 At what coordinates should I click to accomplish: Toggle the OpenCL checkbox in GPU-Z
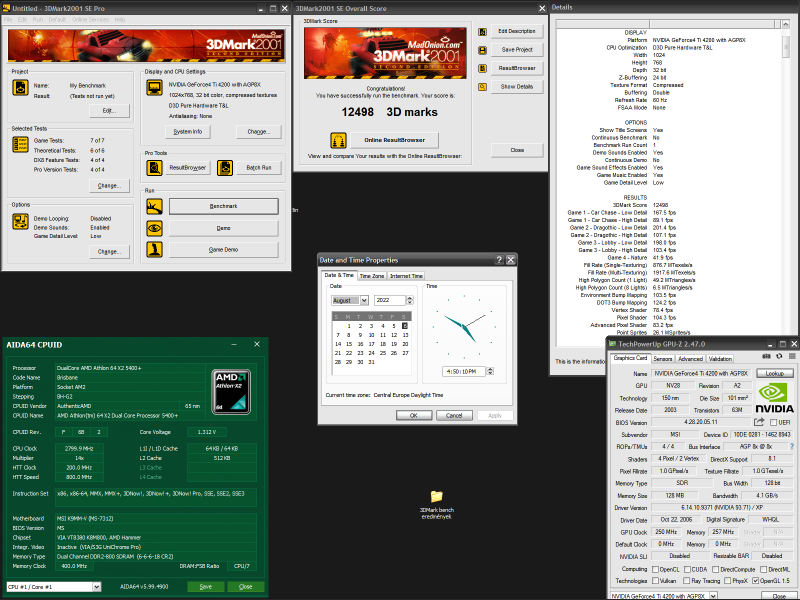pos(656,569)
